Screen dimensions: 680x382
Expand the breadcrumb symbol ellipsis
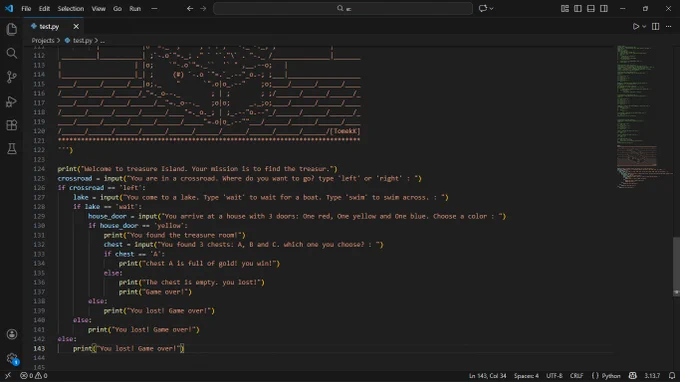point(102,40)
